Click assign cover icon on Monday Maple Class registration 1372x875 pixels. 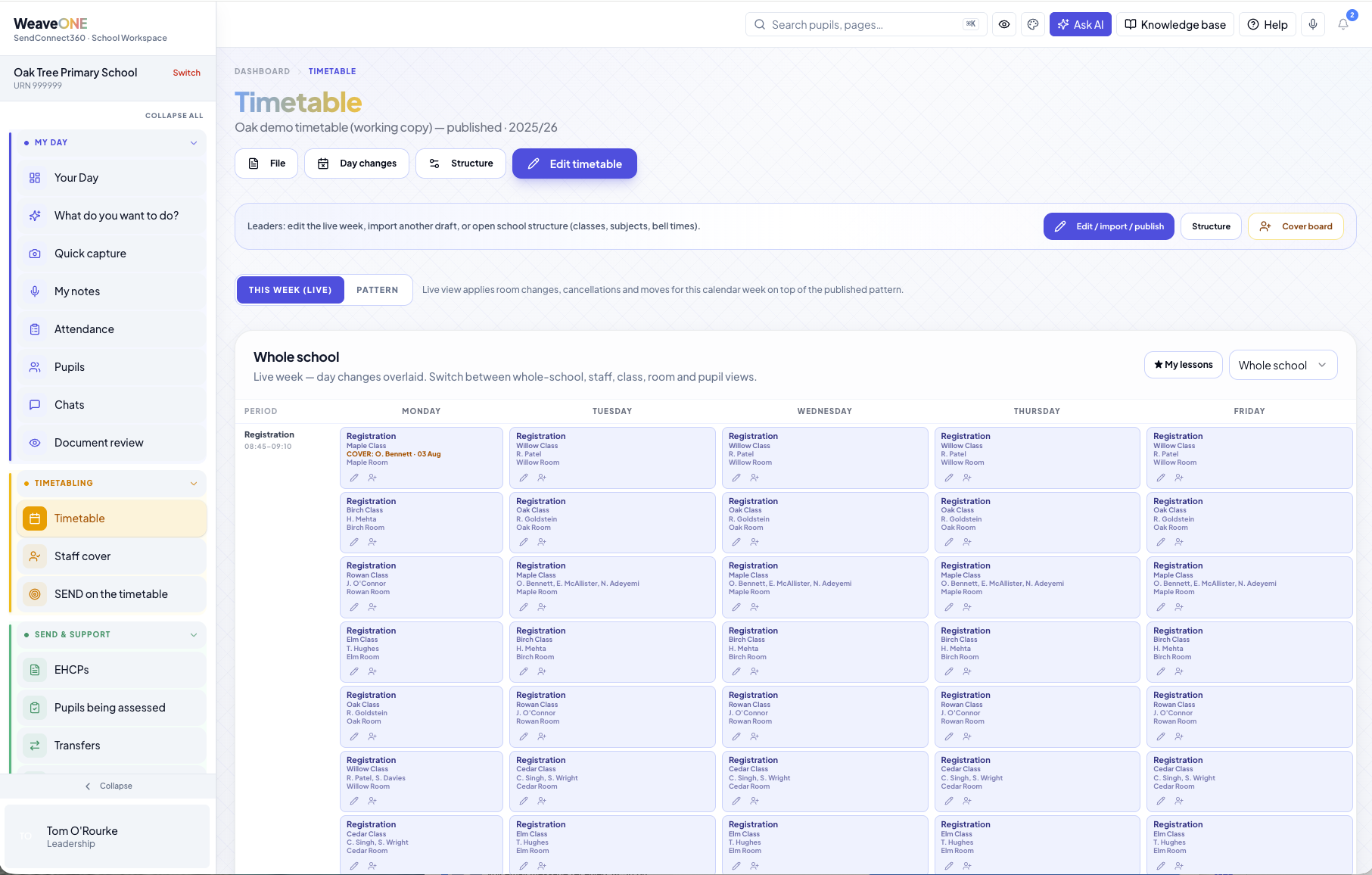coord(372,478)
